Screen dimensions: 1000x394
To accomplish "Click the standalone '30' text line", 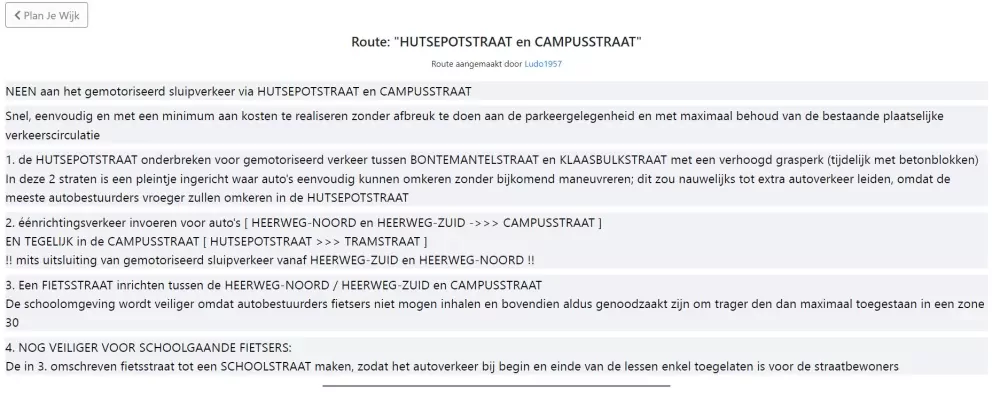I will tap(12, 323).
